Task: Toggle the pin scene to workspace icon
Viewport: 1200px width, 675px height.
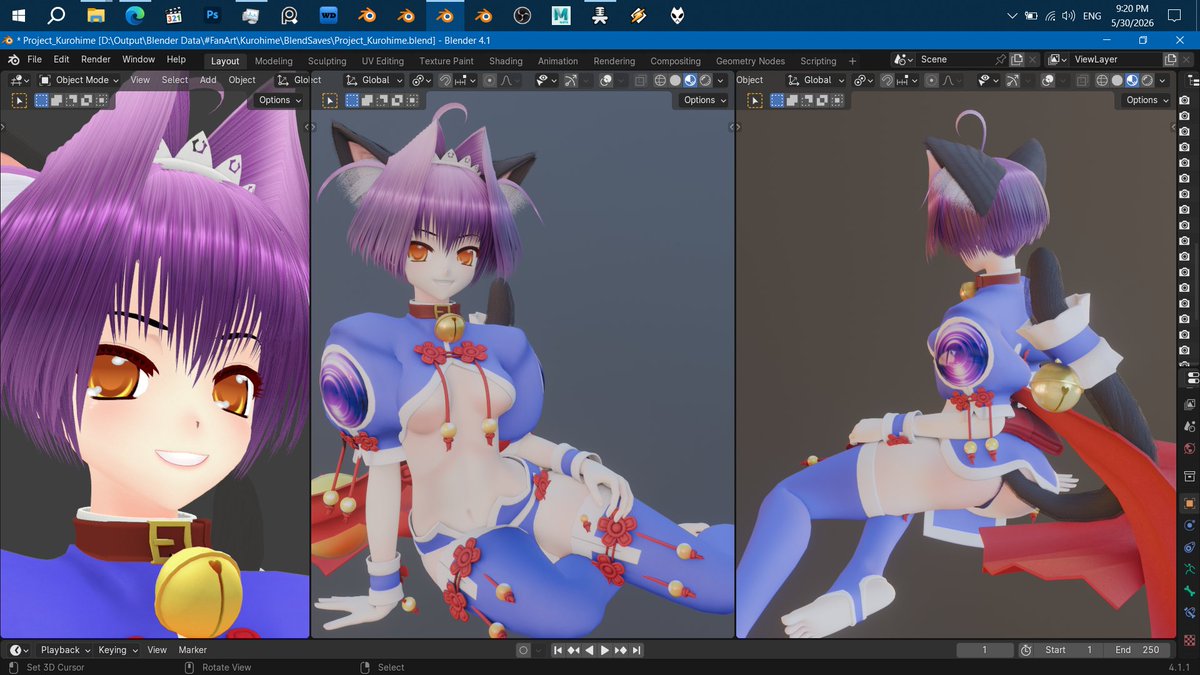Action: coord(1001,60)
